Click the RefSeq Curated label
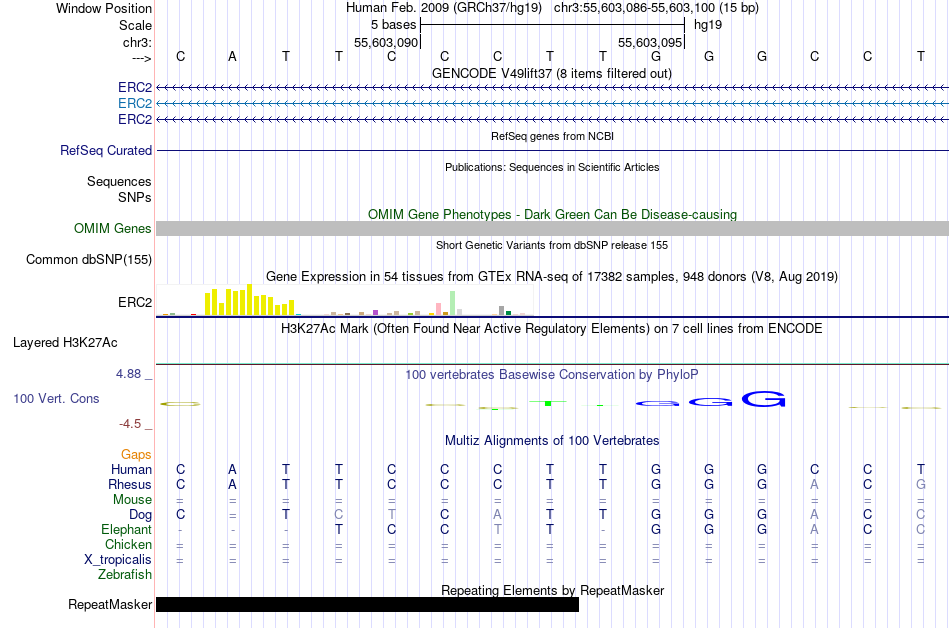The width and height of the screenshot is (950, 628). coord(105,150)
